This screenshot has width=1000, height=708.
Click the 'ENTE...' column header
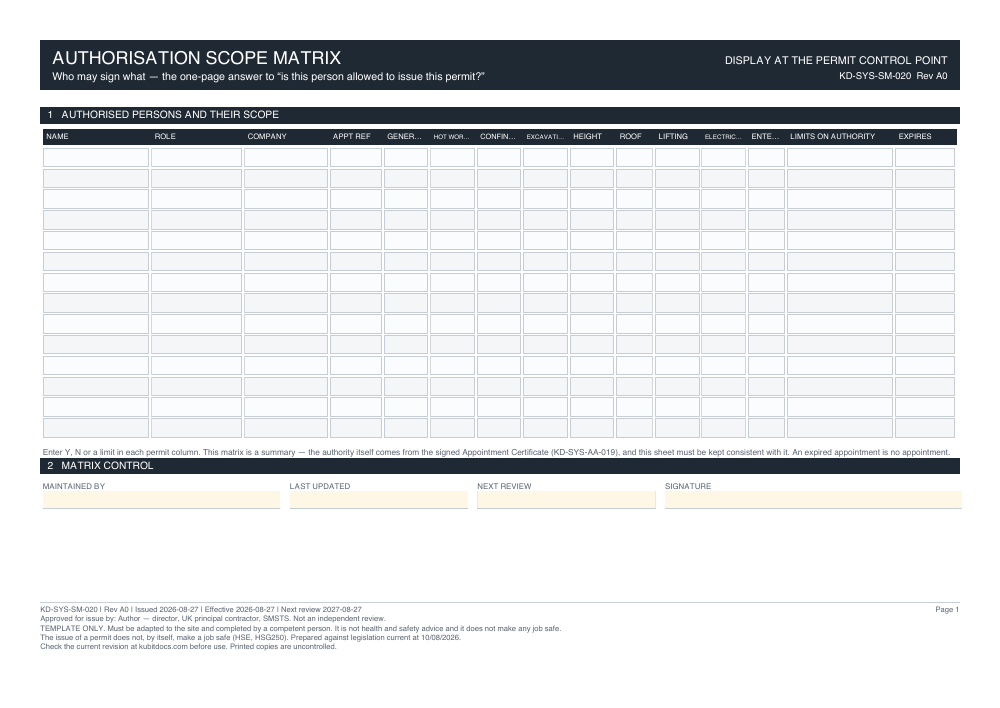pyautogui.click(x=765, y=136)
